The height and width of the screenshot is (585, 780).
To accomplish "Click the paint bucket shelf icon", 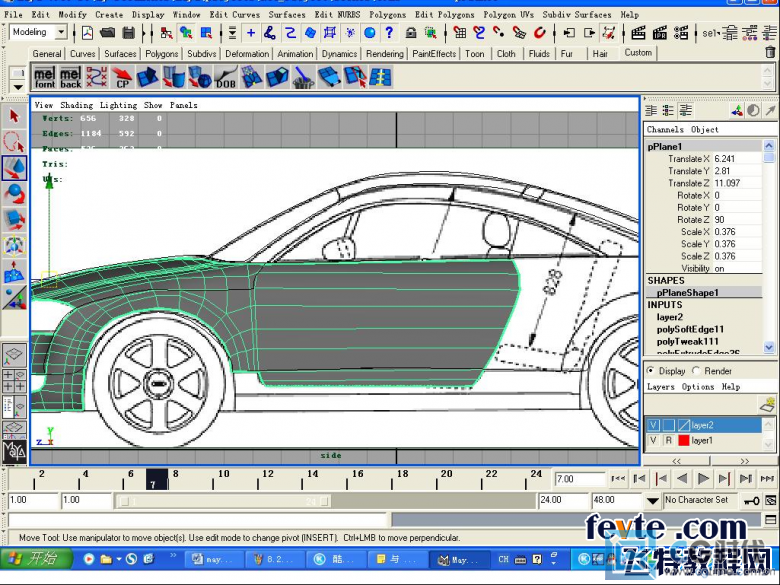I will pos(303,78).
